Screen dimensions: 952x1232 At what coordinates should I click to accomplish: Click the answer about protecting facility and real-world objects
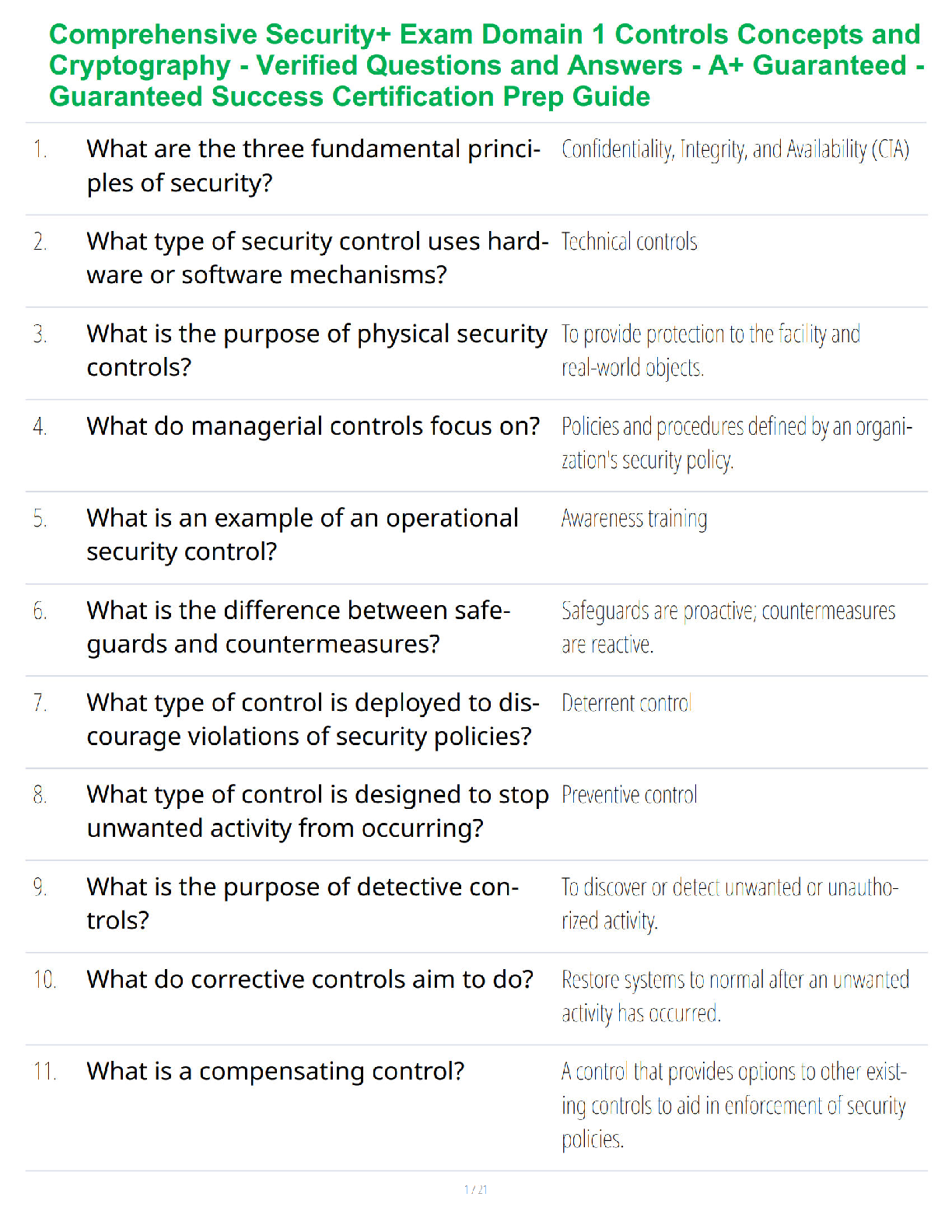[x=711, y=351]
